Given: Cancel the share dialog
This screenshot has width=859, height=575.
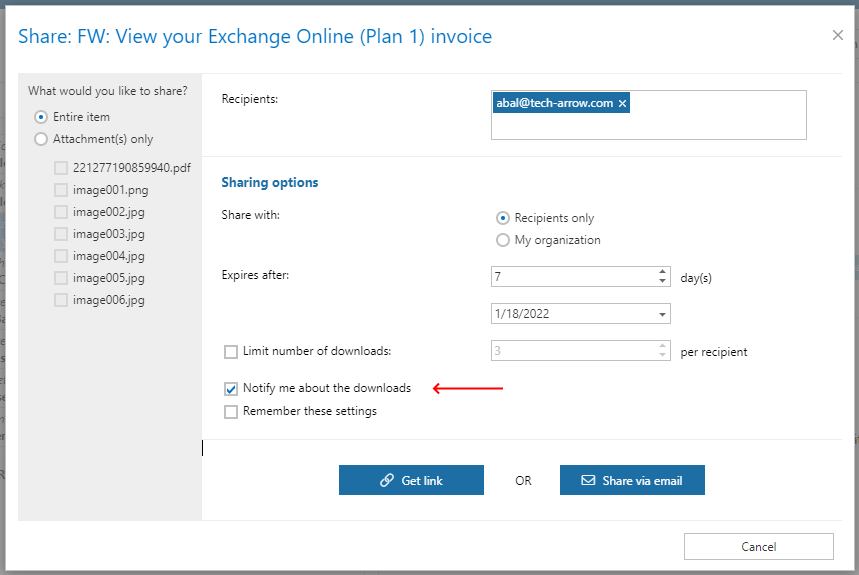Looking at the screenshot, I should 759,547.
